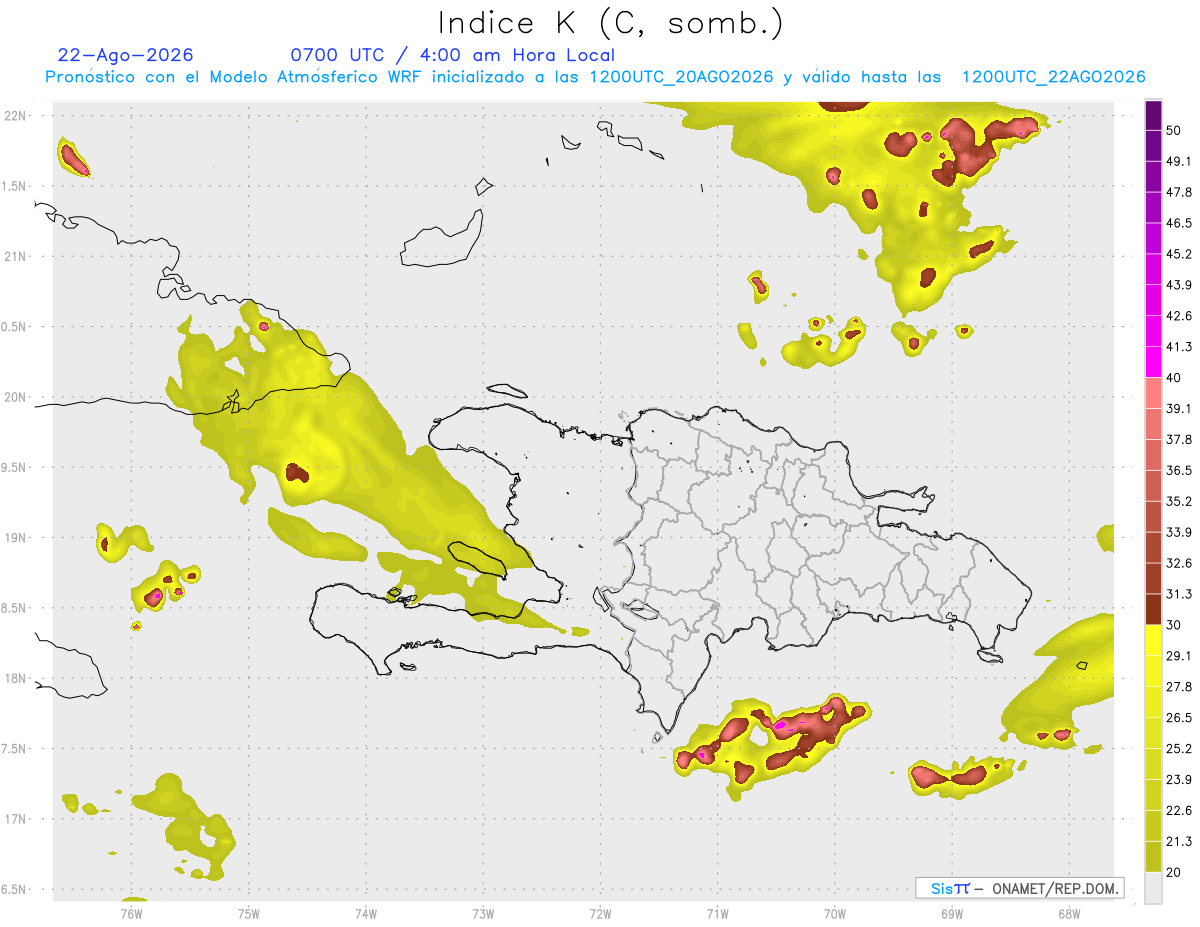Click the longitude label "72W"
Viewport: 1200px width, 927px height.
click(x=600, y=914)
